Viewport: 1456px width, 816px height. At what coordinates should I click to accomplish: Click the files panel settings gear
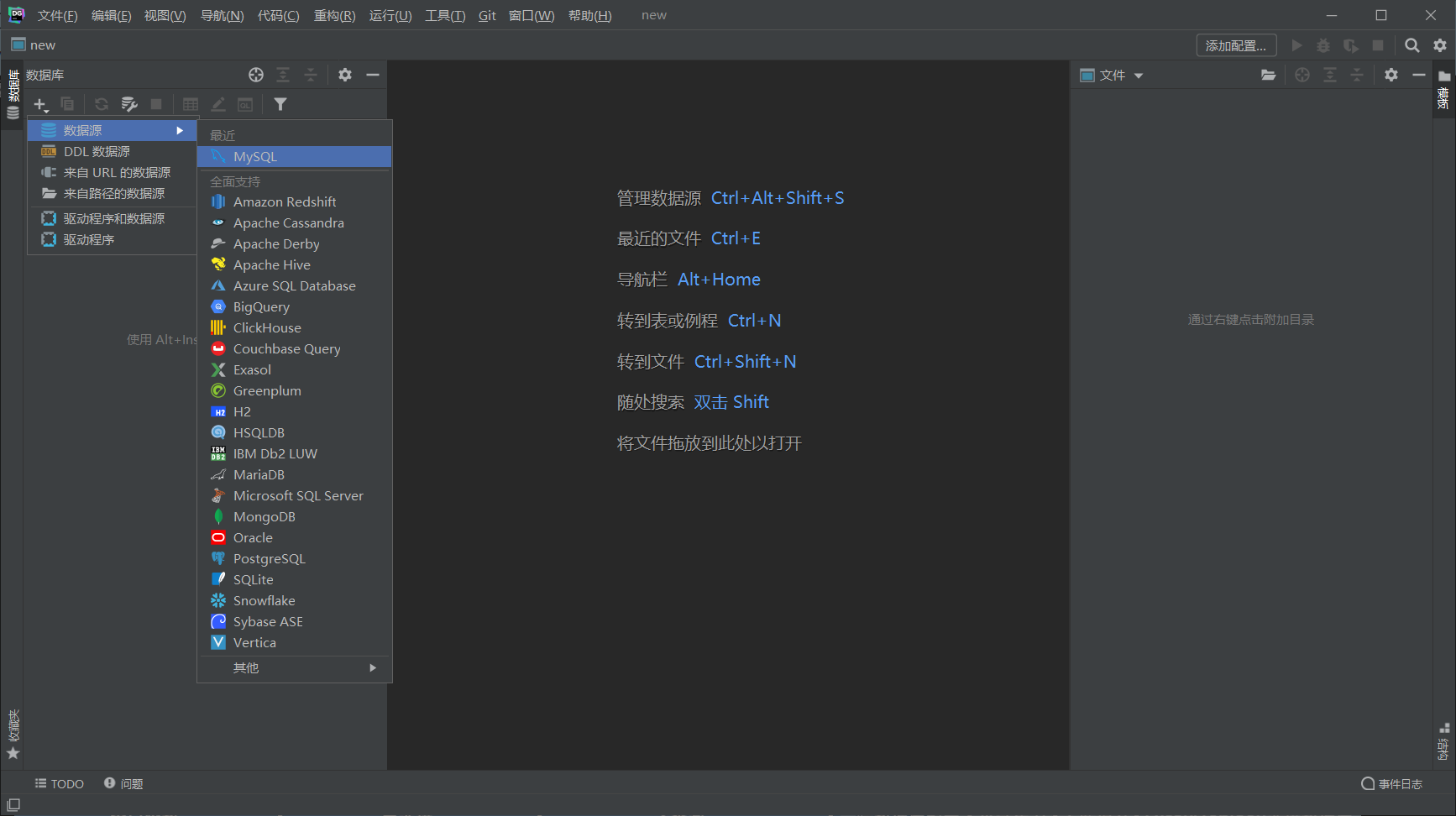(1391, 75)
